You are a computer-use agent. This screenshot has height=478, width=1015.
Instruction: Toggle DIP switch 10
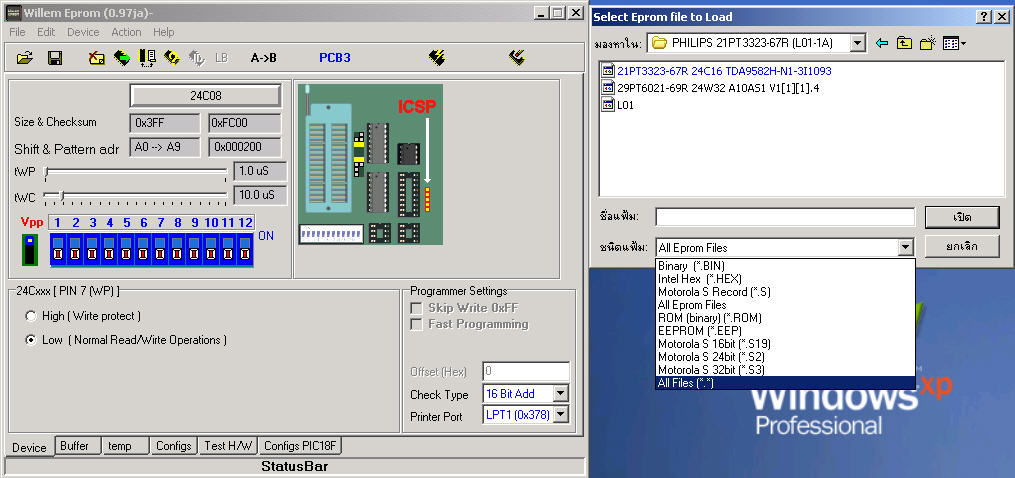click(211, 250)
